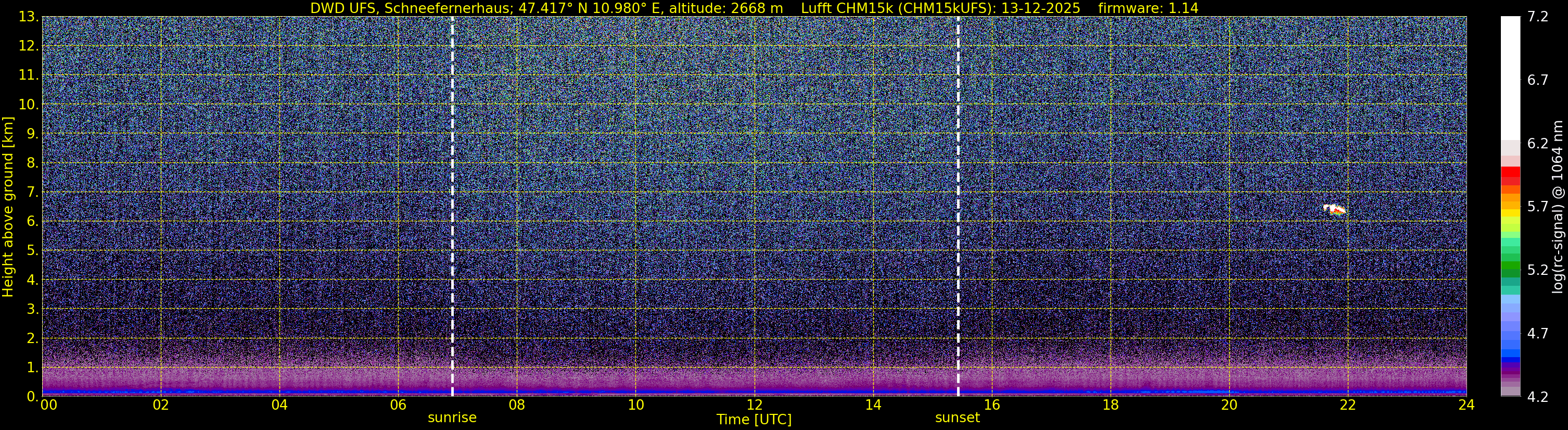Image resolution: width=1568 pixels, height=430 pixels.
Task: Click "firmware: 1.14" in the title
Action: (x=1148, y=8)
